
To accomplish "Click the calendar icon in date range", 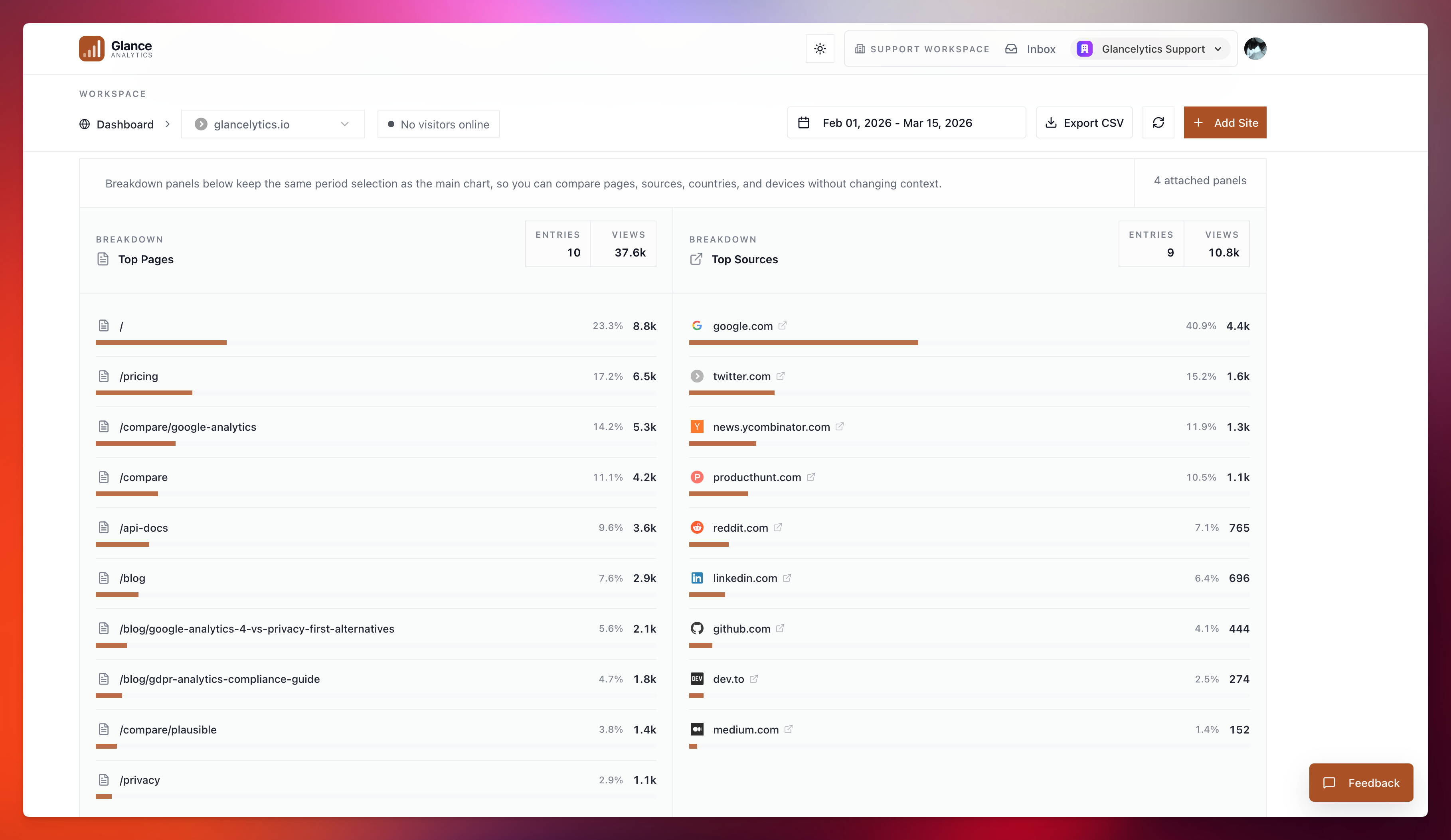I will (804, 122).
